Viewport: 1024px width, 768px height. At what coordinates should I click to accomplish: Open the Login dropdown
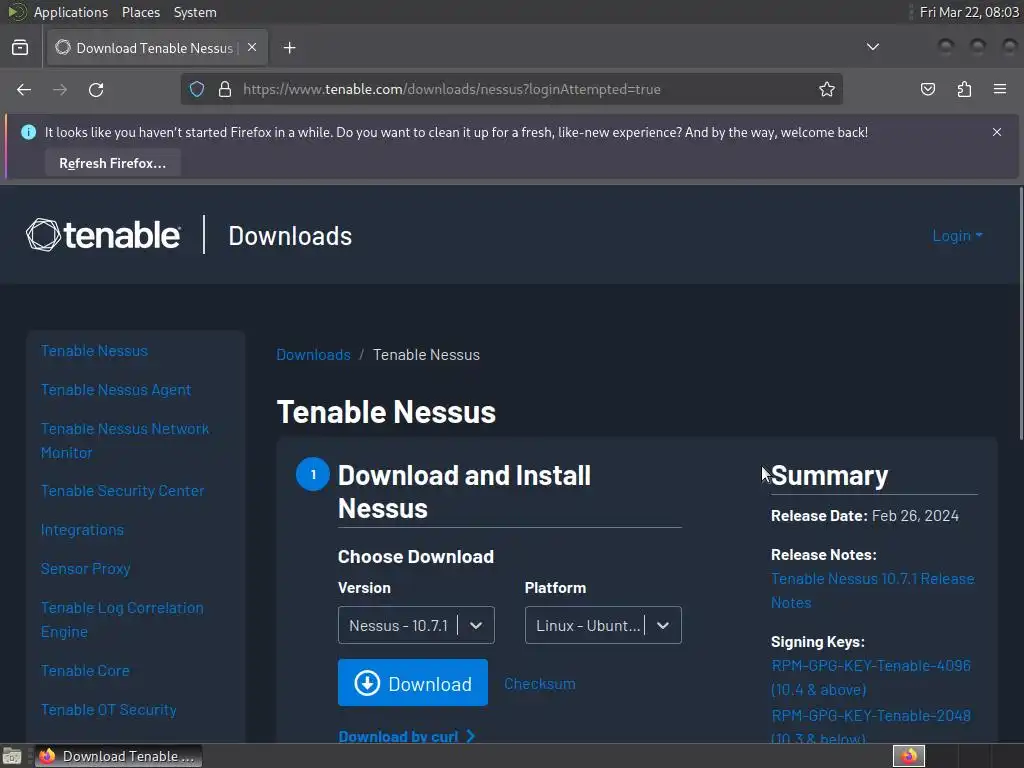point(957,236)
